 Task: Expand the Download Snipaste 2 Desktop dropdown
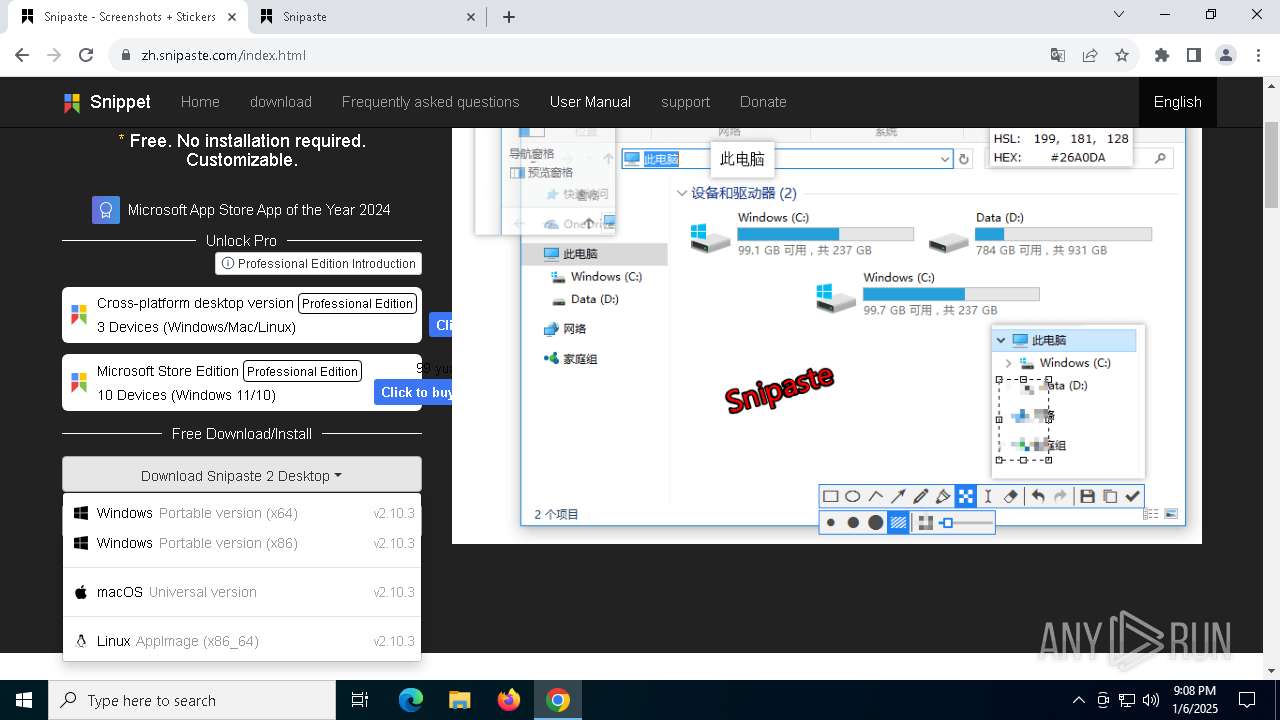pyautogui.click(x=242, y=475)
